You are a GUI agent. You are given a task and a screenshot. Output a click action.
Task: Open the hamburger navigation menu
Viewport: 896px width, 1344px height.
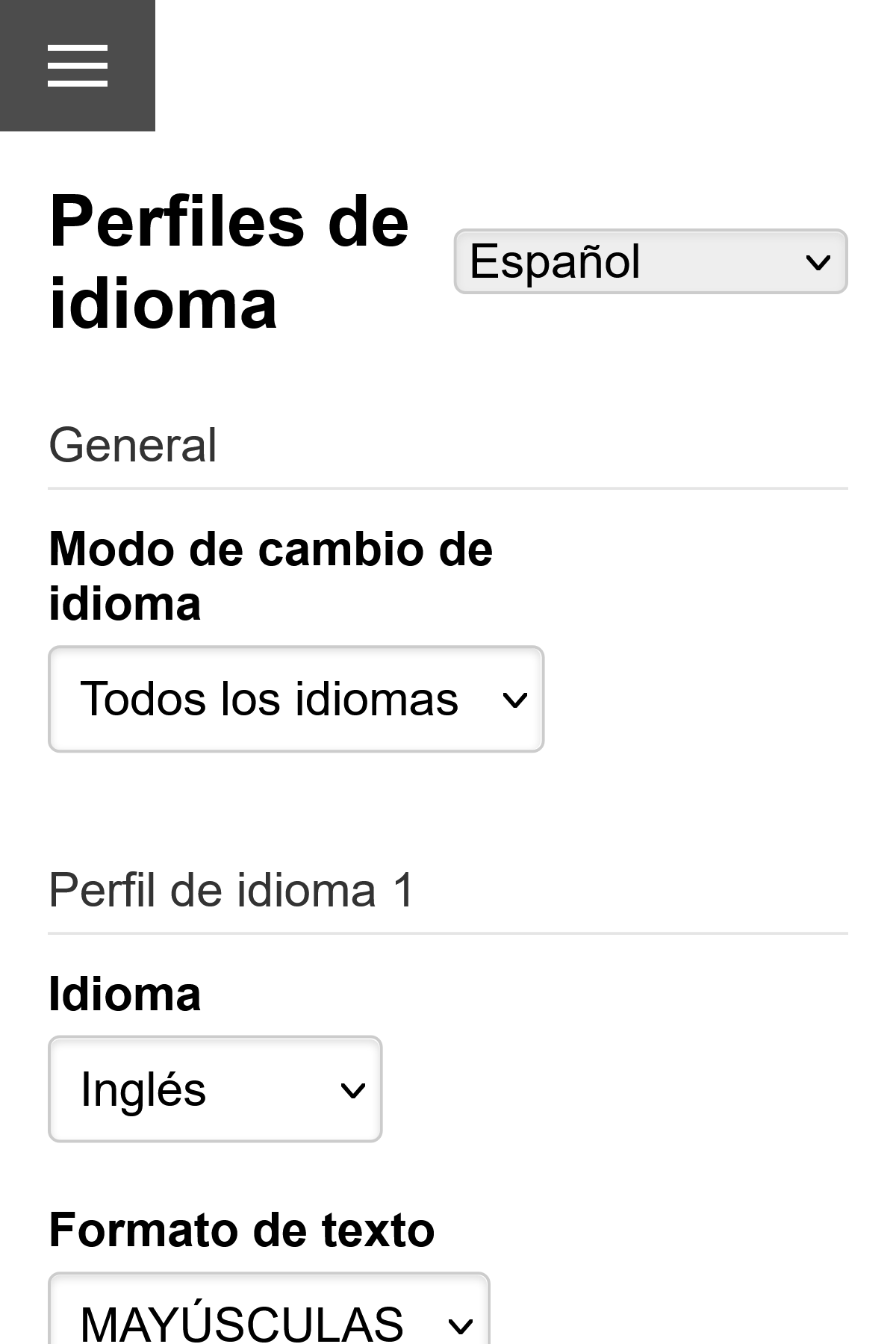77,66
